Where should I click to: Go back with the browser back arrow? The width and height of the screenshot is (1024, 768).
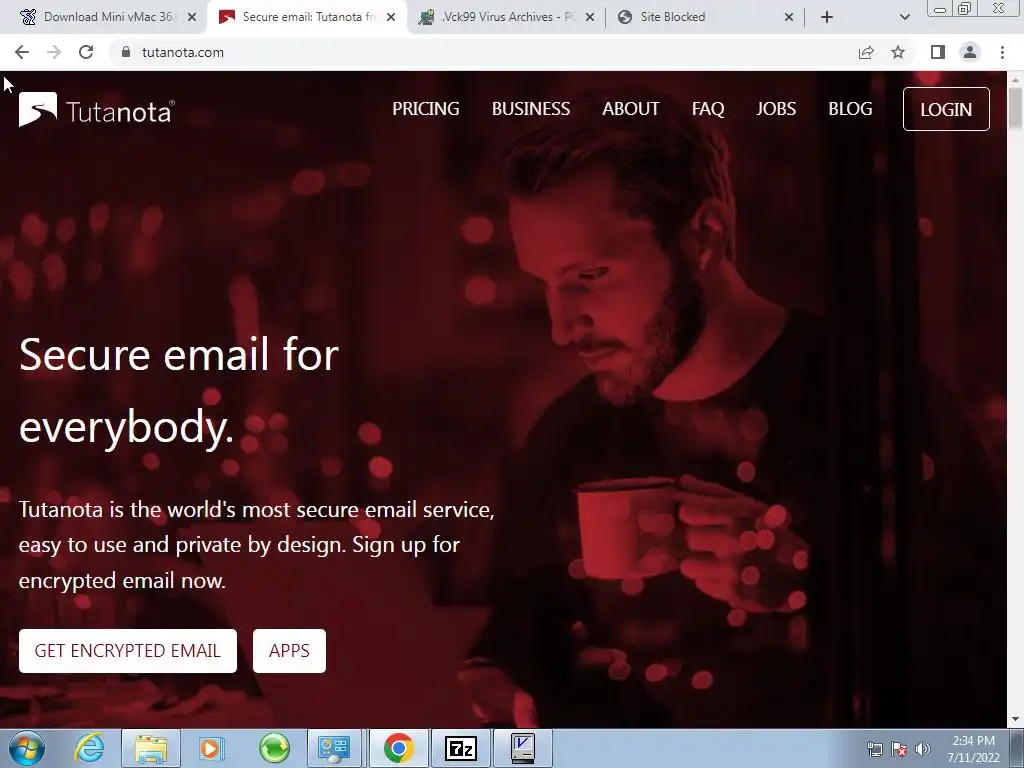click(22, 52)
